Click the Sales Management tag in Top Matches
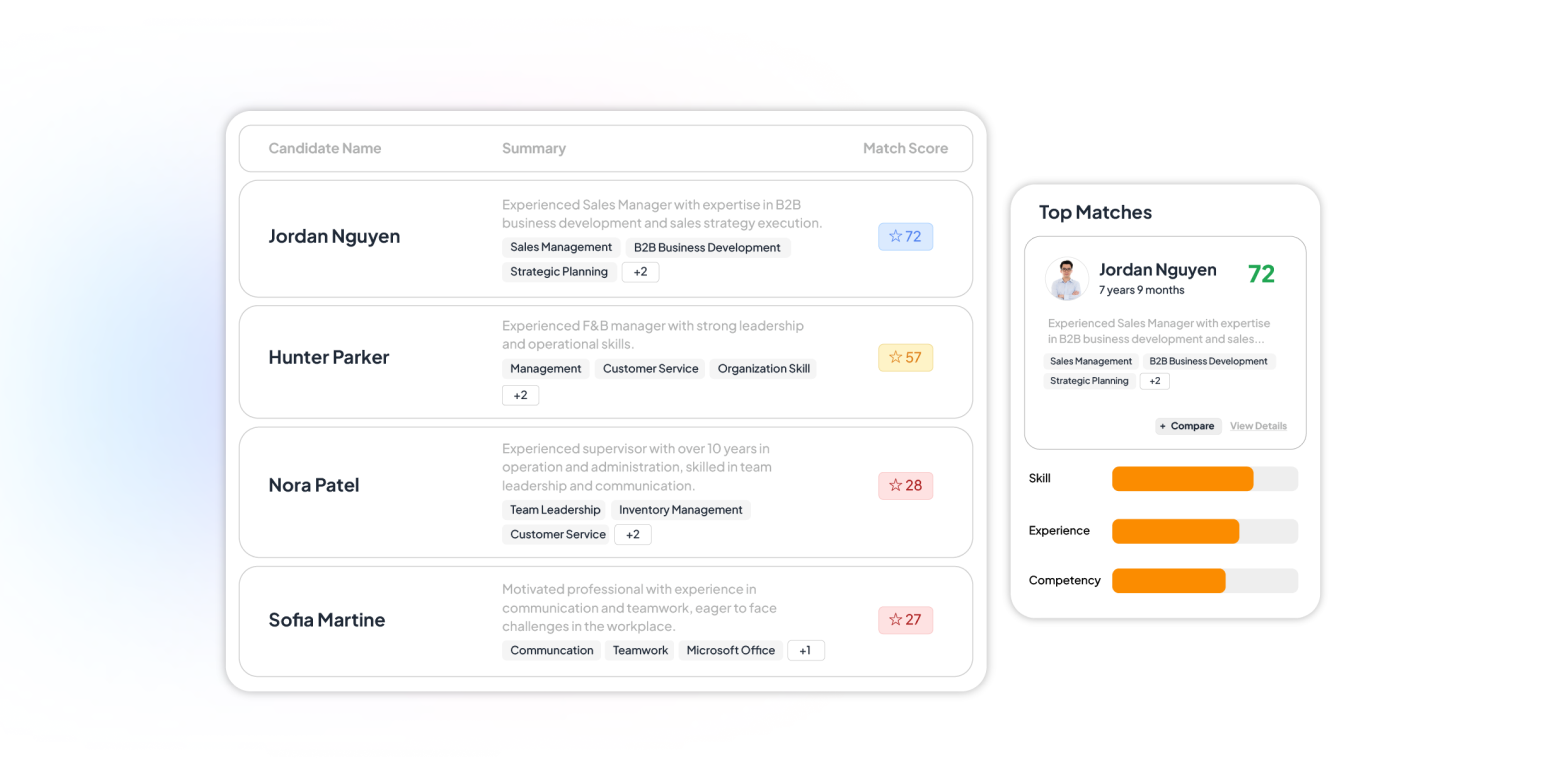This screenshot has height=780, width=1544. pos(1091,361)
